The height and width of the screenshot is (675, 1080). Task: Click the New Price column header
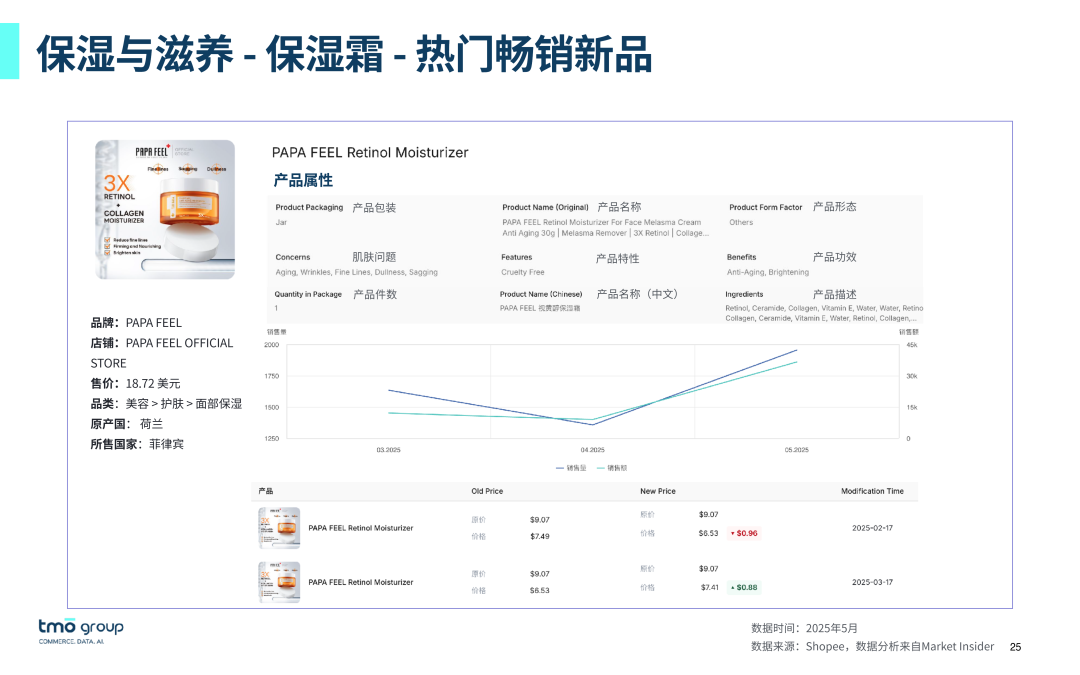(x=658, y=492)
